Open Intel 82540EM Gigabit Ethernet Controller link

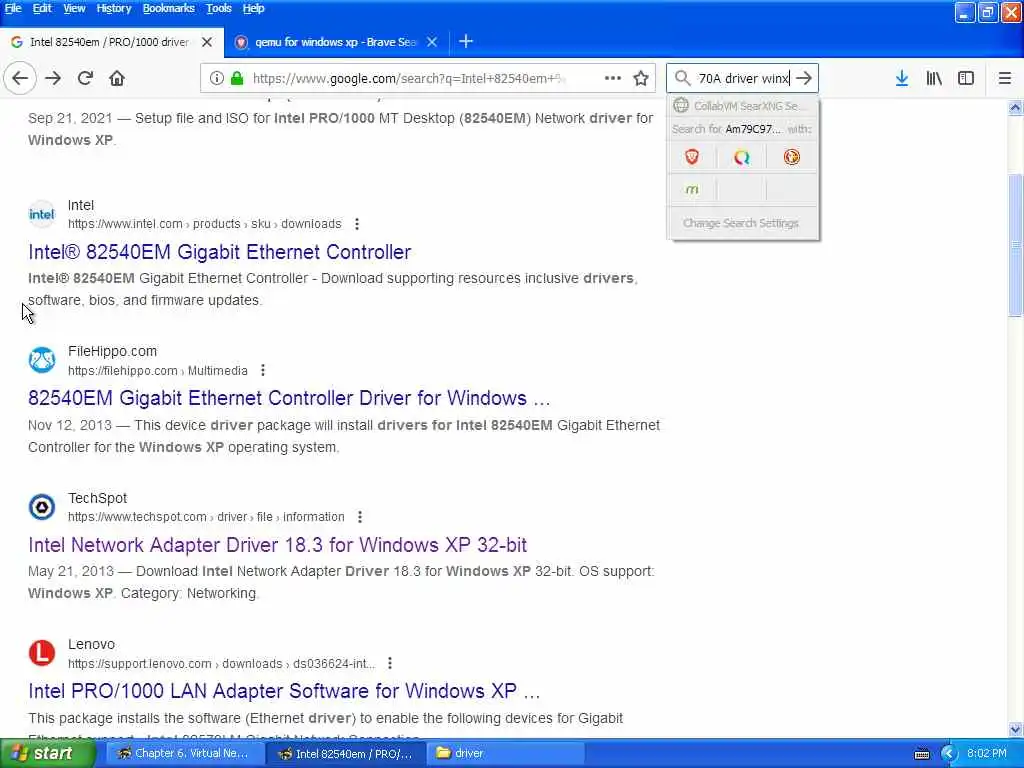point(219,252)
